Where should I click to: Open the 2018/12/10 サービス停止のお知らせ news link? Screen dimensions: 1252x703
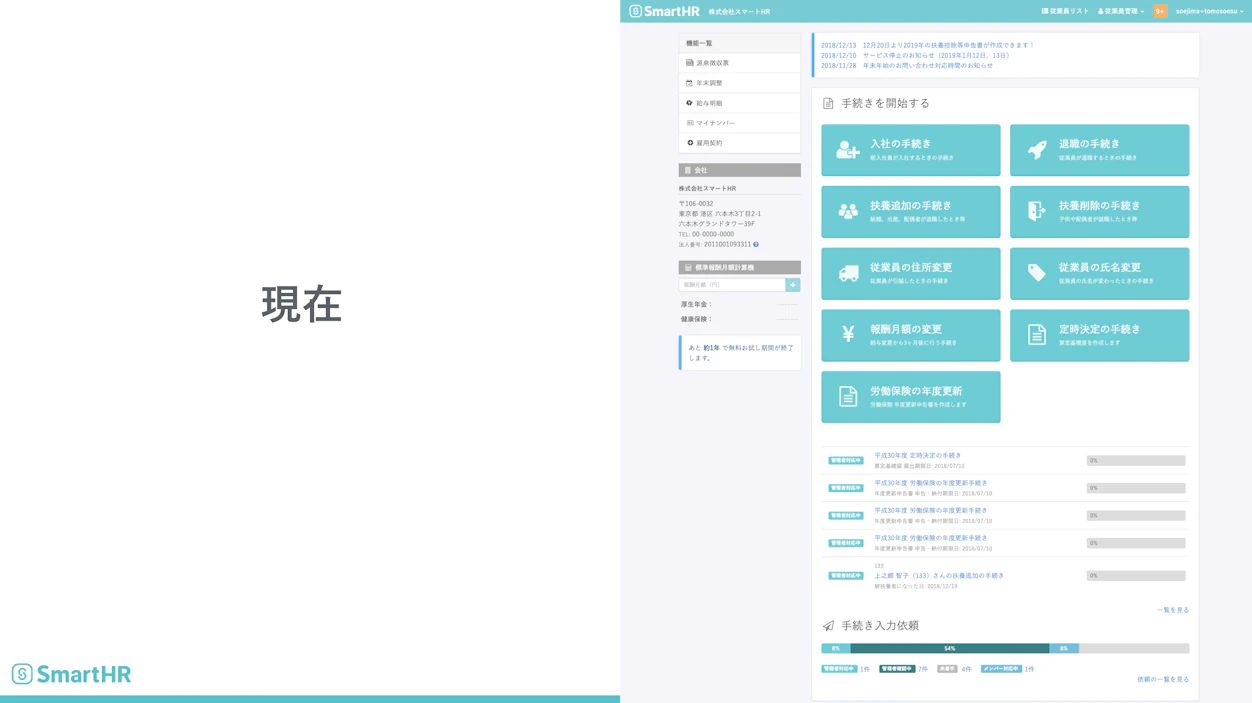click(x=915, y=55)
